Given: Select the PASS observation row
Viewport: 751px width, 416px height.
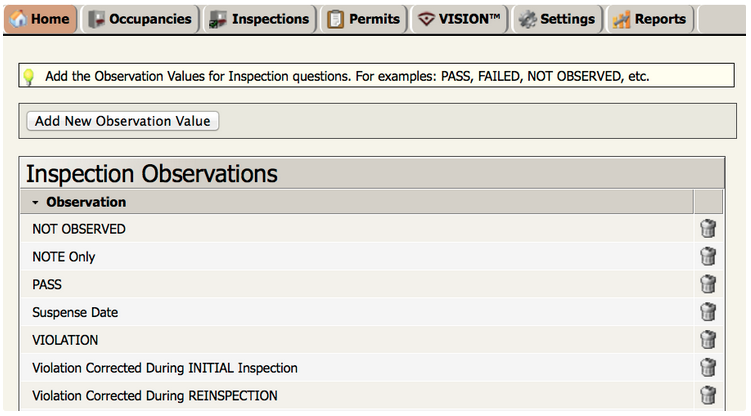Looking at the screenshot, I should point(357,284).
